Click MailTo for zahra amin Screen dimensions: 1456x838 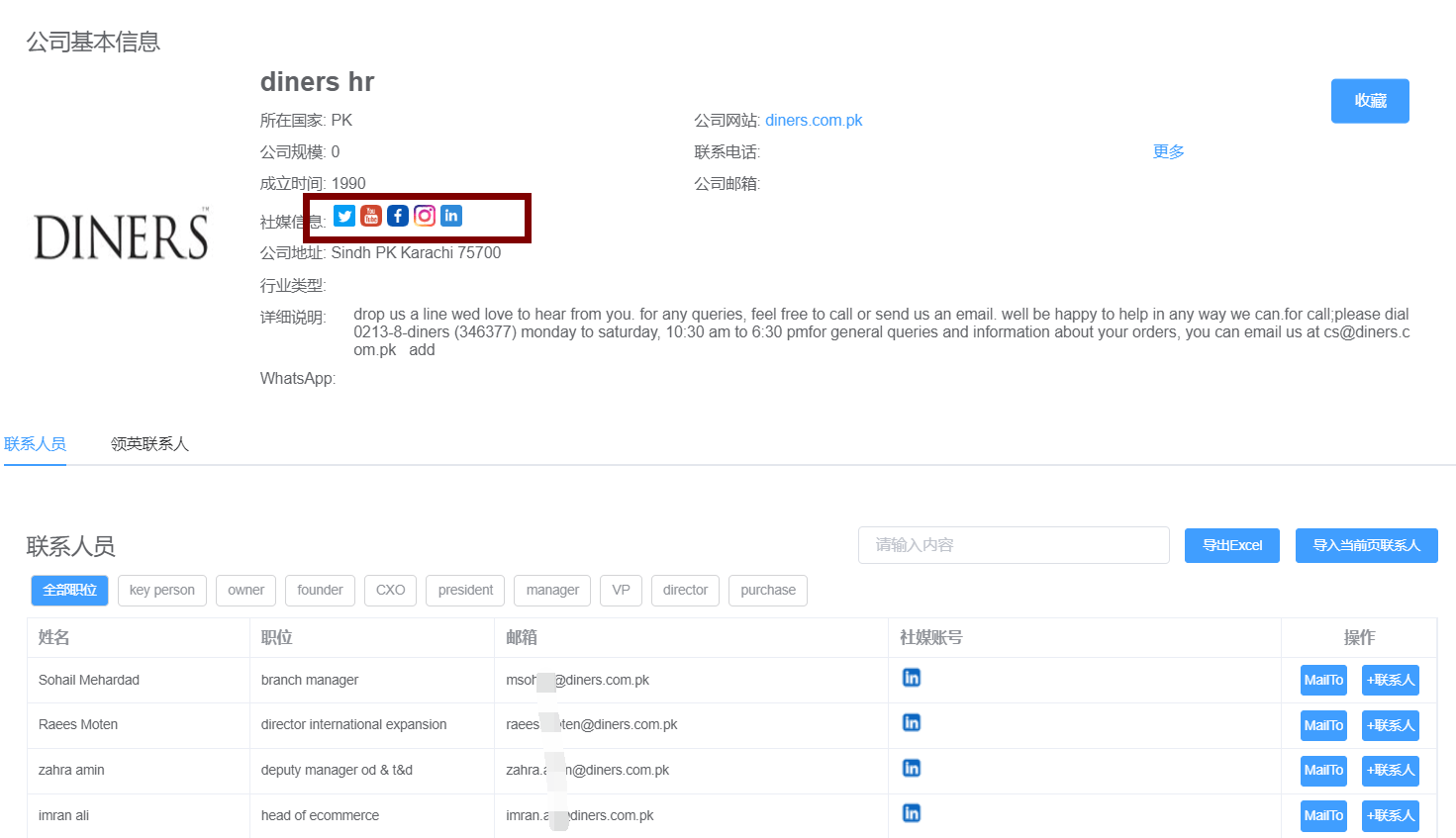click(1323, 770)
